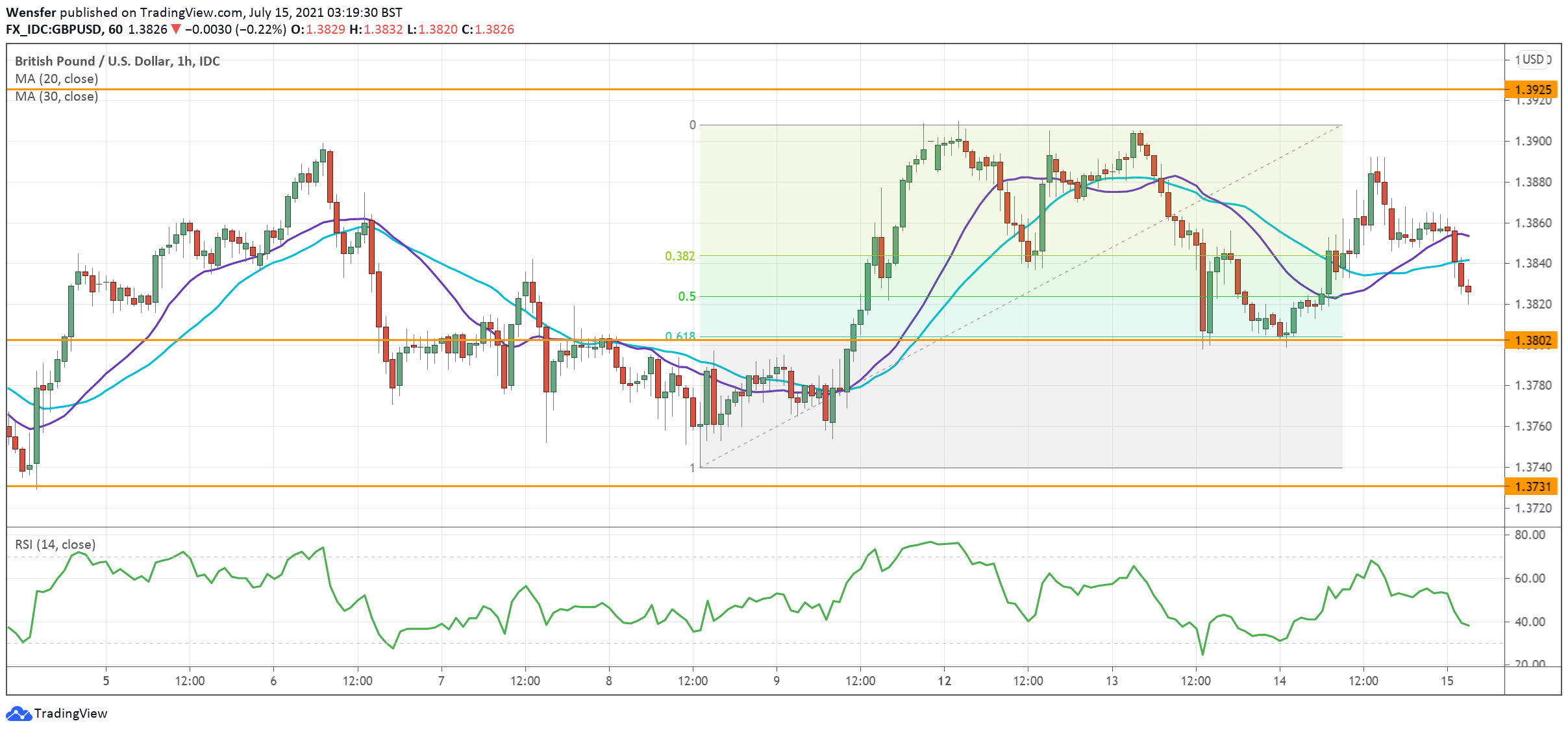Click the British Pound / U.S. Dollar title
This screenshot has height=732, width=1568.
click(x=117, y=61)
